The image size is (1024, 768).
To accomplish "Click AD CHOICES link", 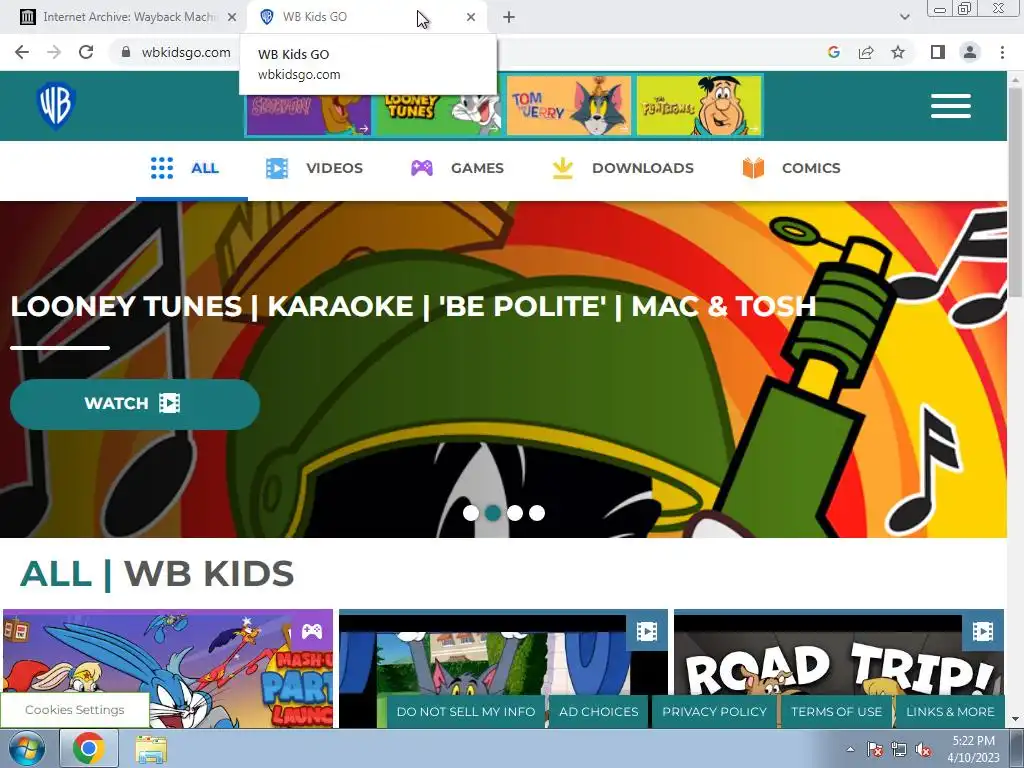I will tap(599, 712).
